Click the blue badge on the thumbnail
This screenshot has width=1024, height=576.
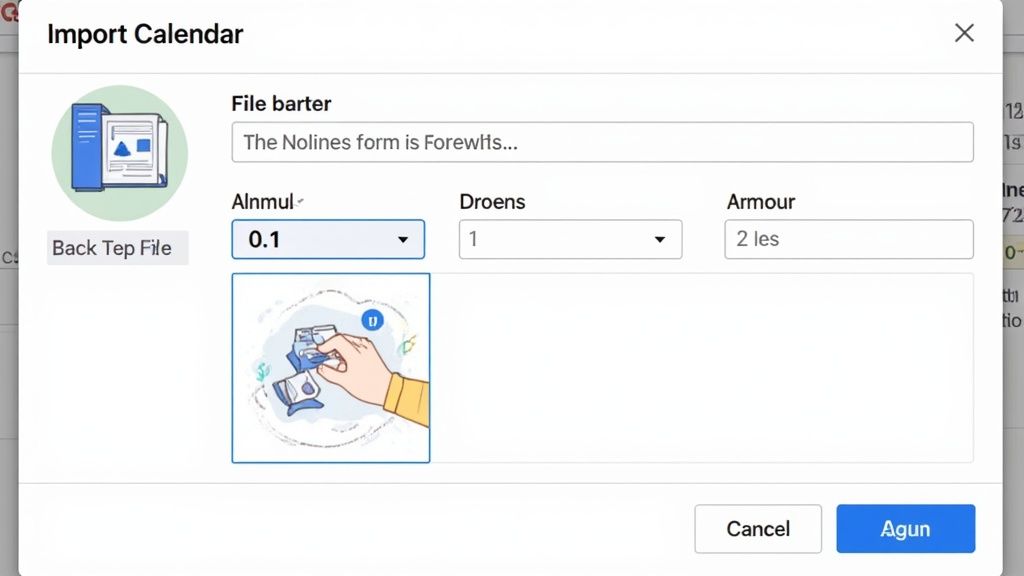372,321
